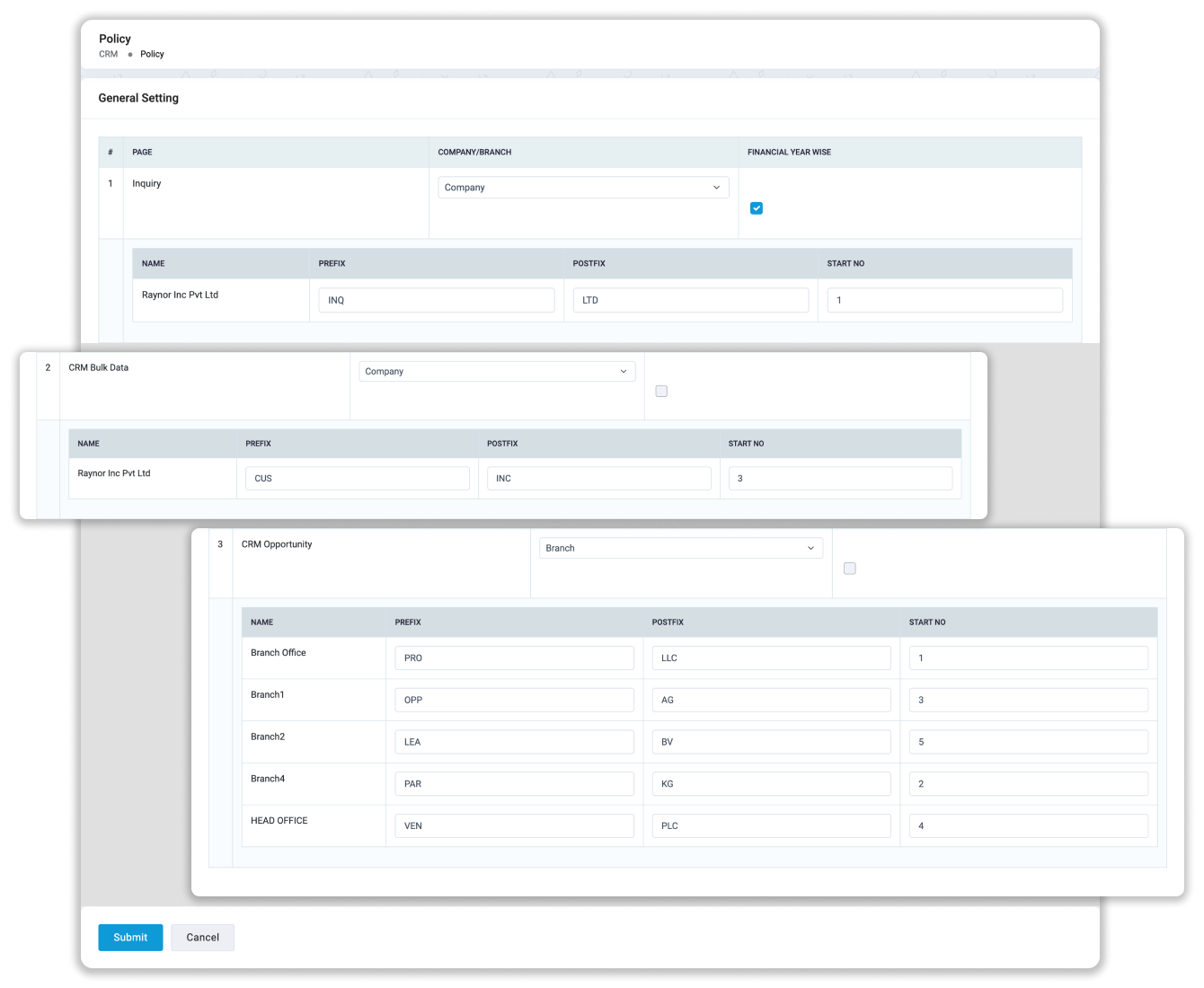Click the BV postfix field for Branch2
1204x988 pixels.
coord(771,741)
